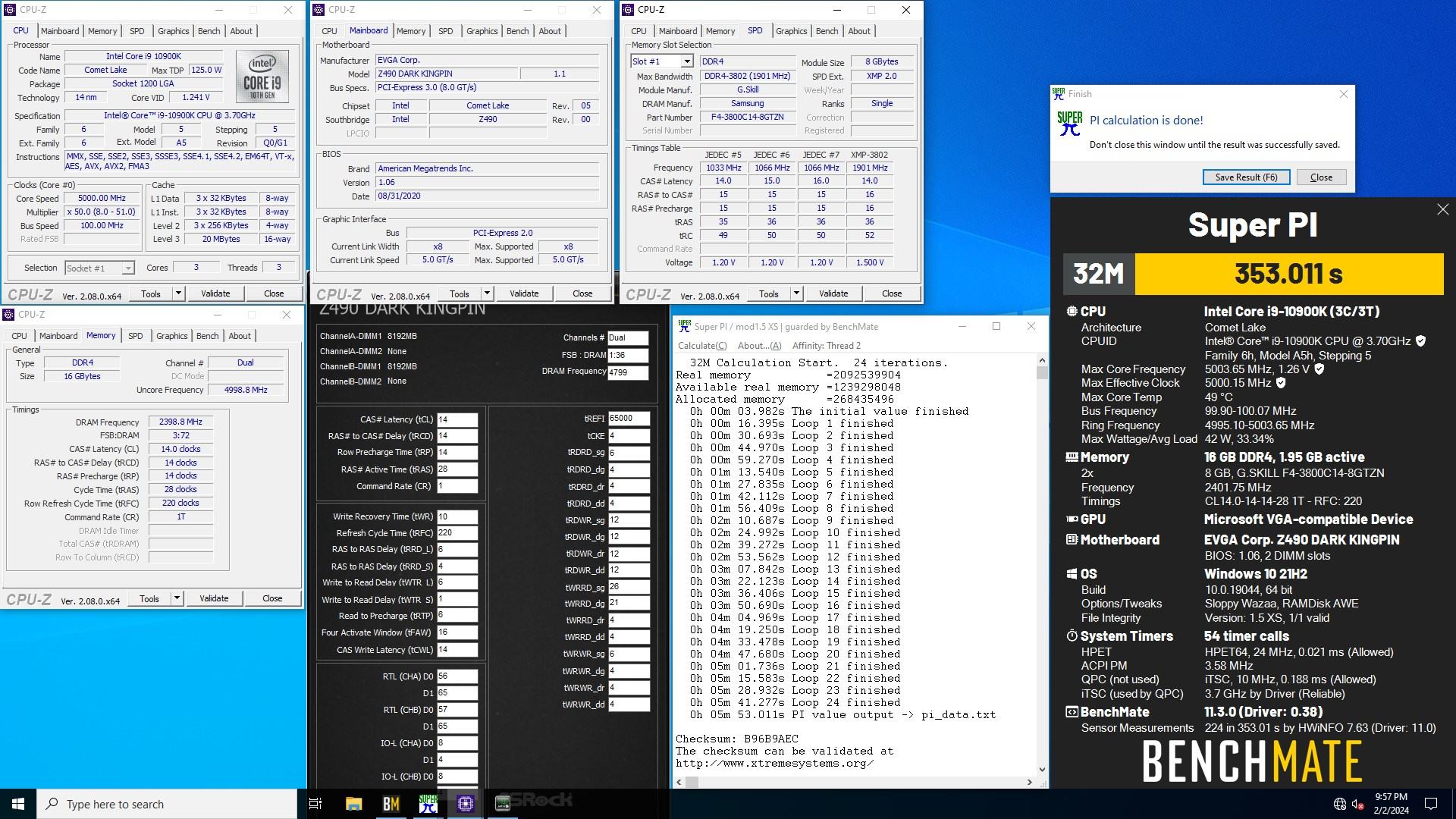The image size is (1456, 819).
Task: Click taskbar clock showing 9:57 PM
Action: click(x=1391, y=804)
